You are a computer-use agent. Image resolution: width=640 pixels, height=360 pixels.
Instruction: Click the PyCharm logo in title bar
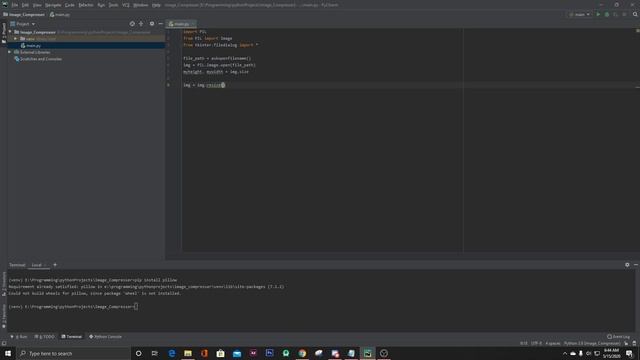click(5, 5)
